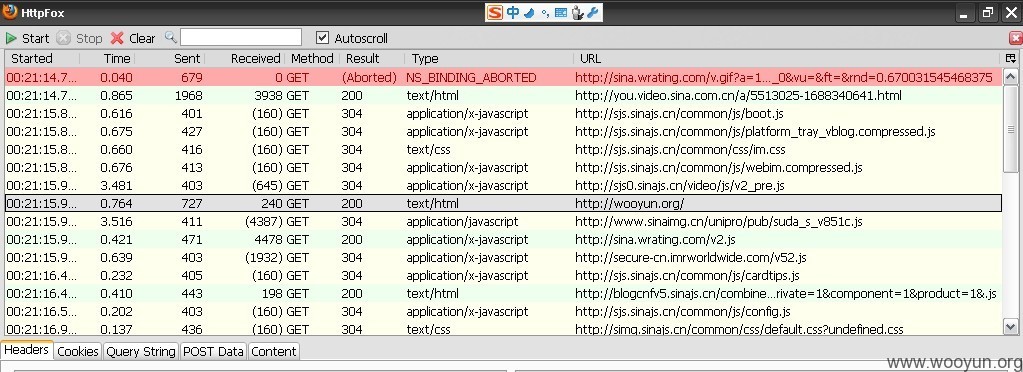Select the suda_s_v851c.js request row
This screenshot has height=372, width=1023.
coord(503,221)
